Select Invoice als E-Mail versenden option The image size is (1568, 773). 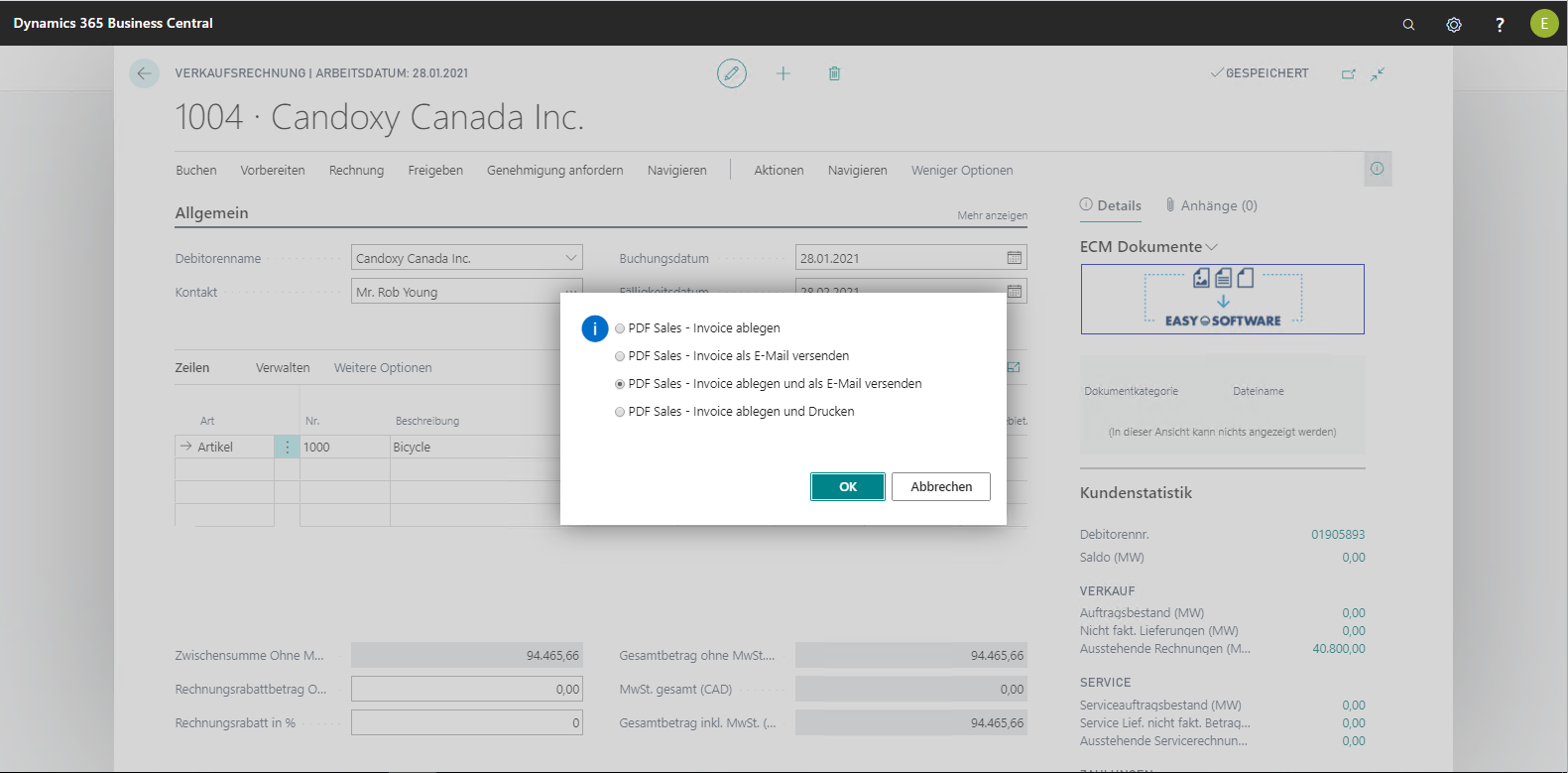pos(732,355)
